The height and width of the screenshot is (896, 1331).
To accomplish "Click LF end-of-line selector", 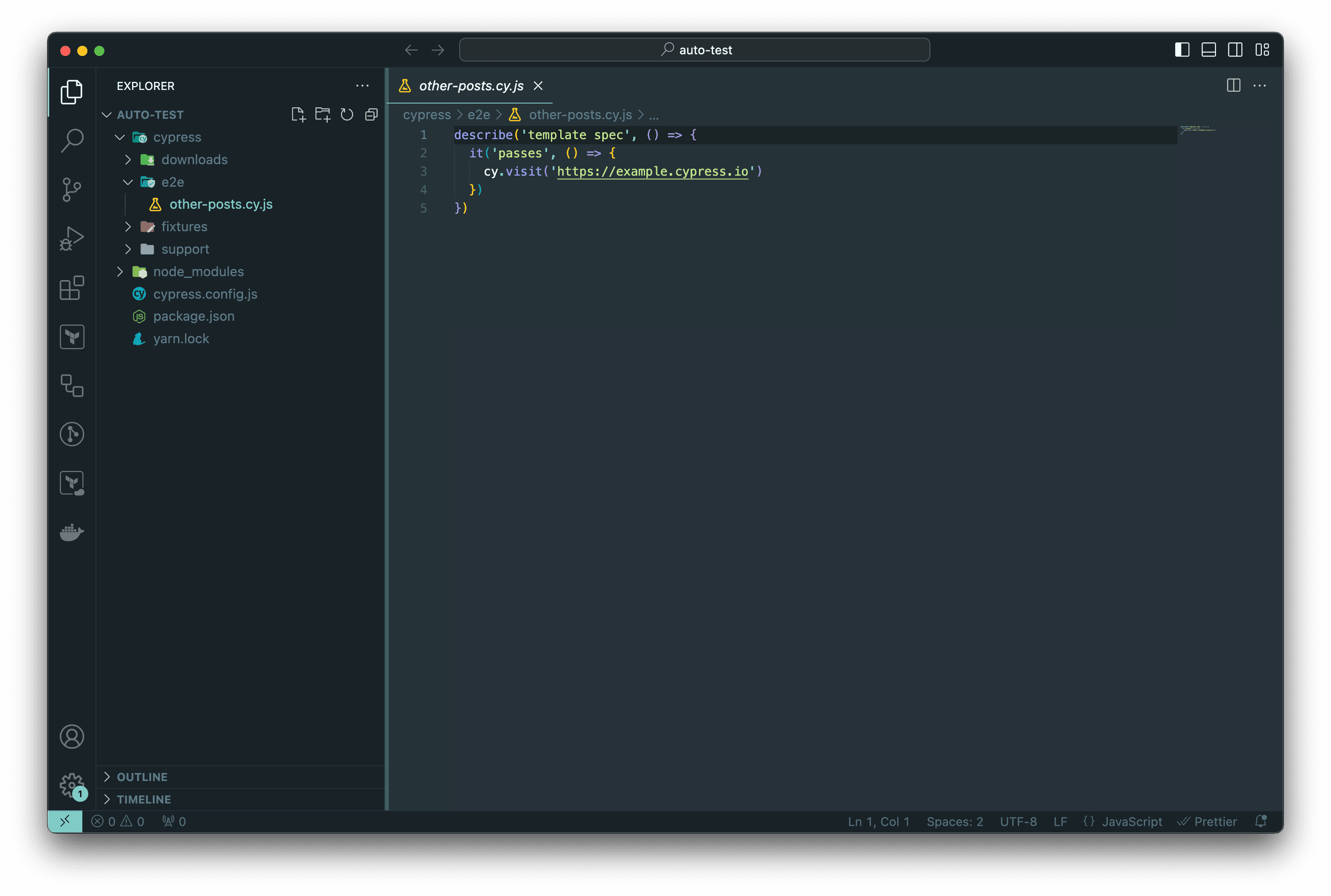I will pyautogui.click(x=1060, y=821).
